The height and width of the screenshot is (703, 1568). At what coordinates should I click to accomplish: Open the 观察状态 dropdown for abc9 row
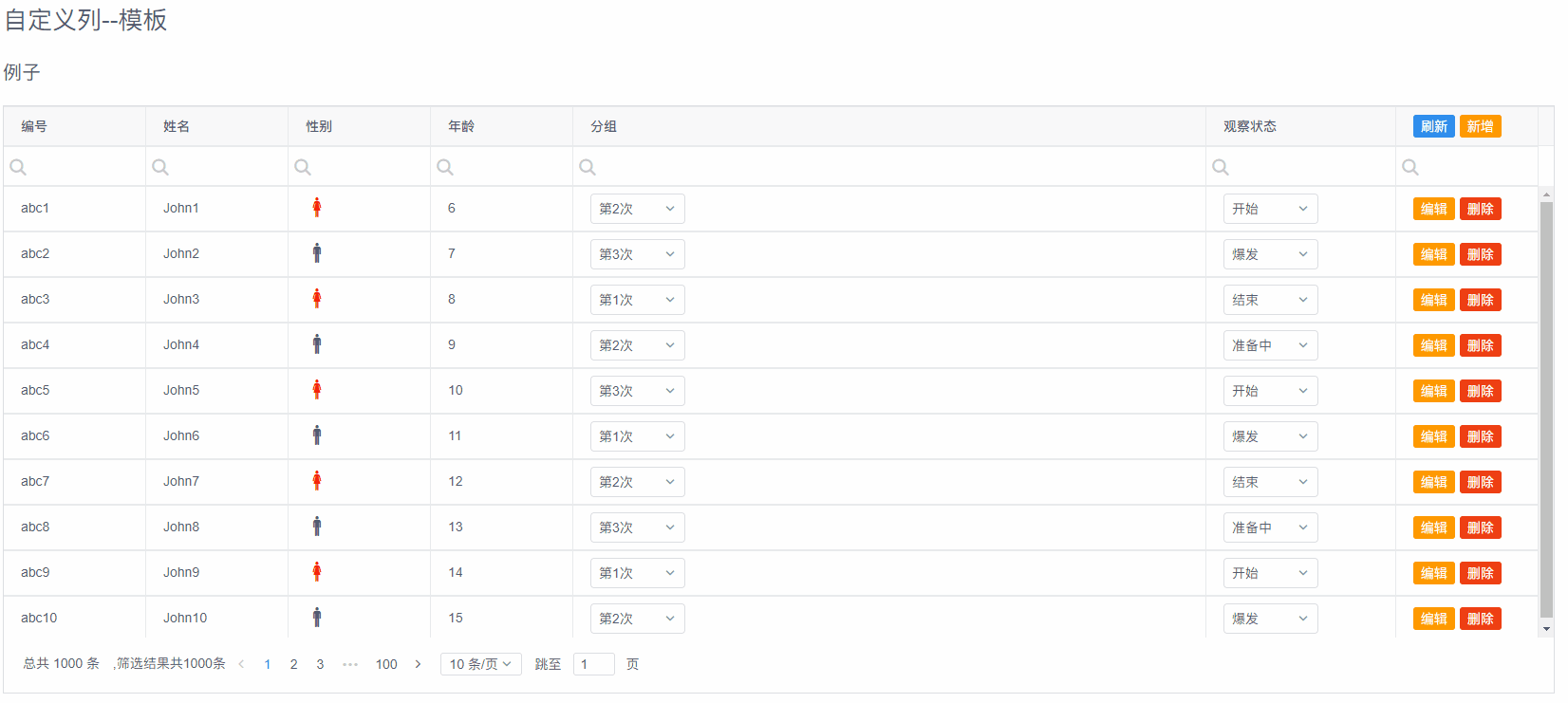(1270, 573)
